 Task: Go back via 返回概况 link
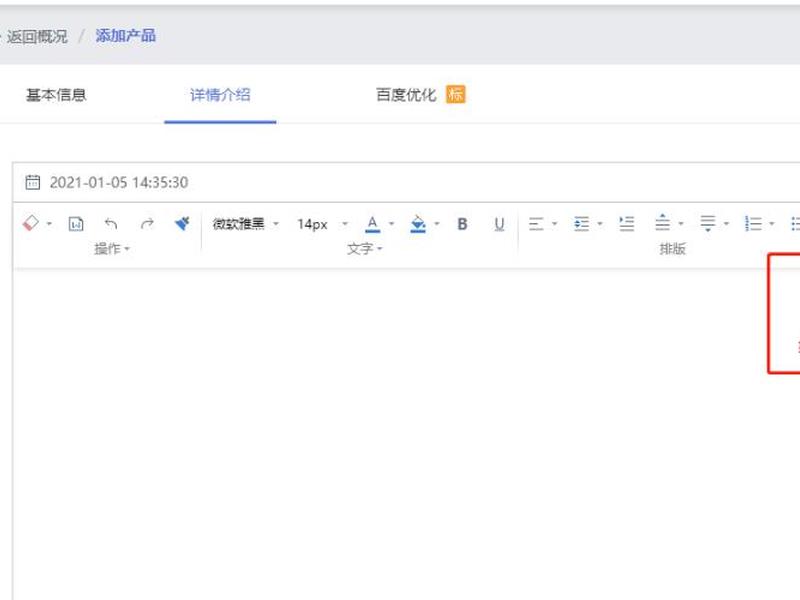point(36,36)
